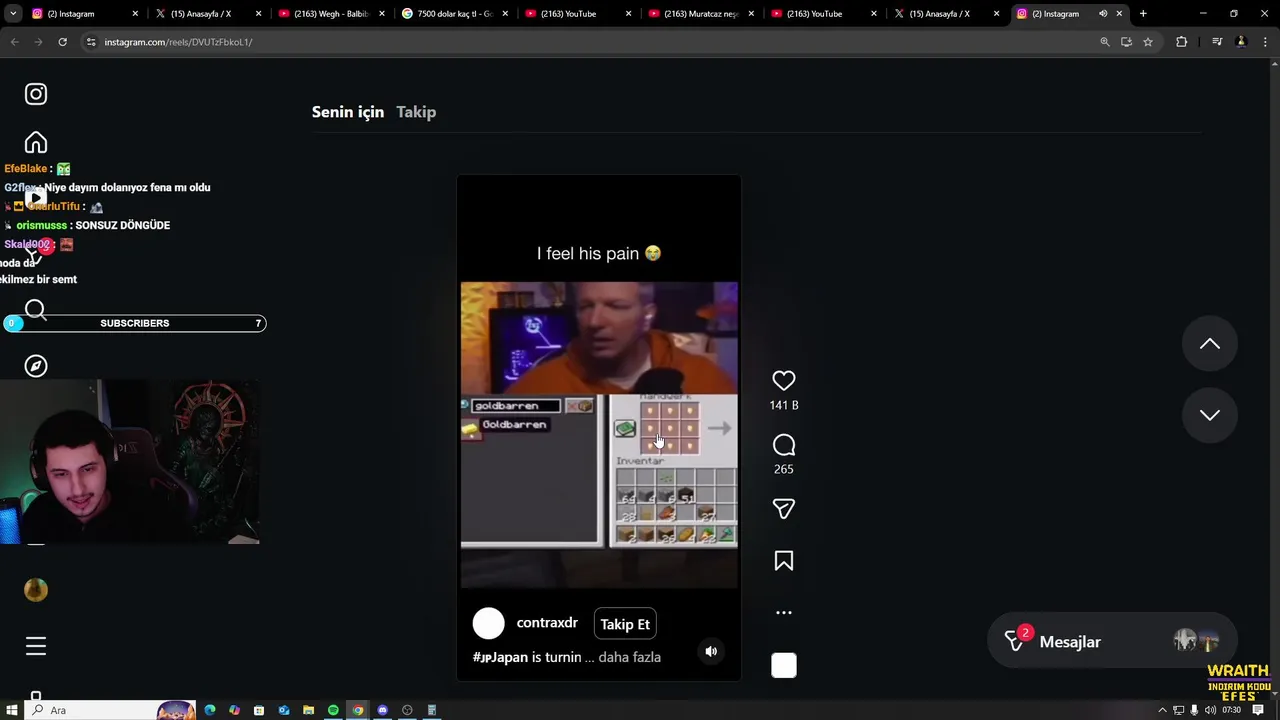Click the 07:30 taskbar clock
1280x720 pixels.
tap(1231, 710)
